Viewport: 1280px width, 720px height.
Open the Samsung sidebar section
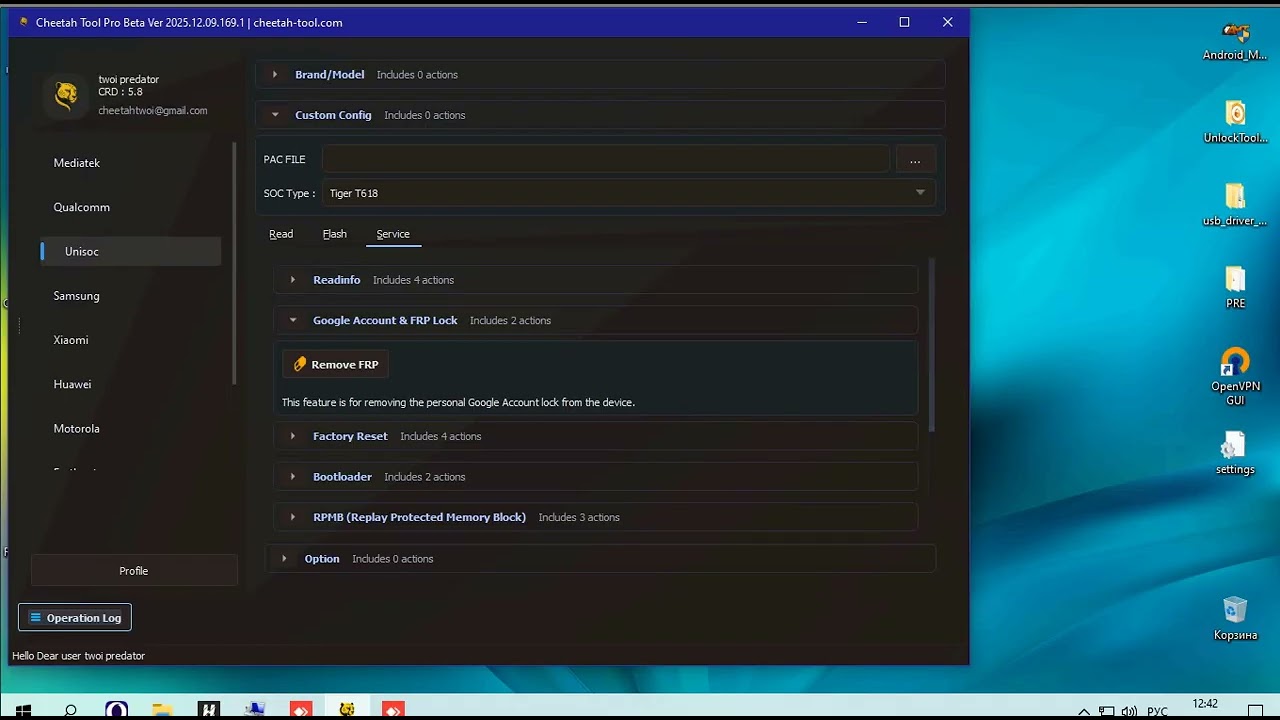tap(130, 296)
